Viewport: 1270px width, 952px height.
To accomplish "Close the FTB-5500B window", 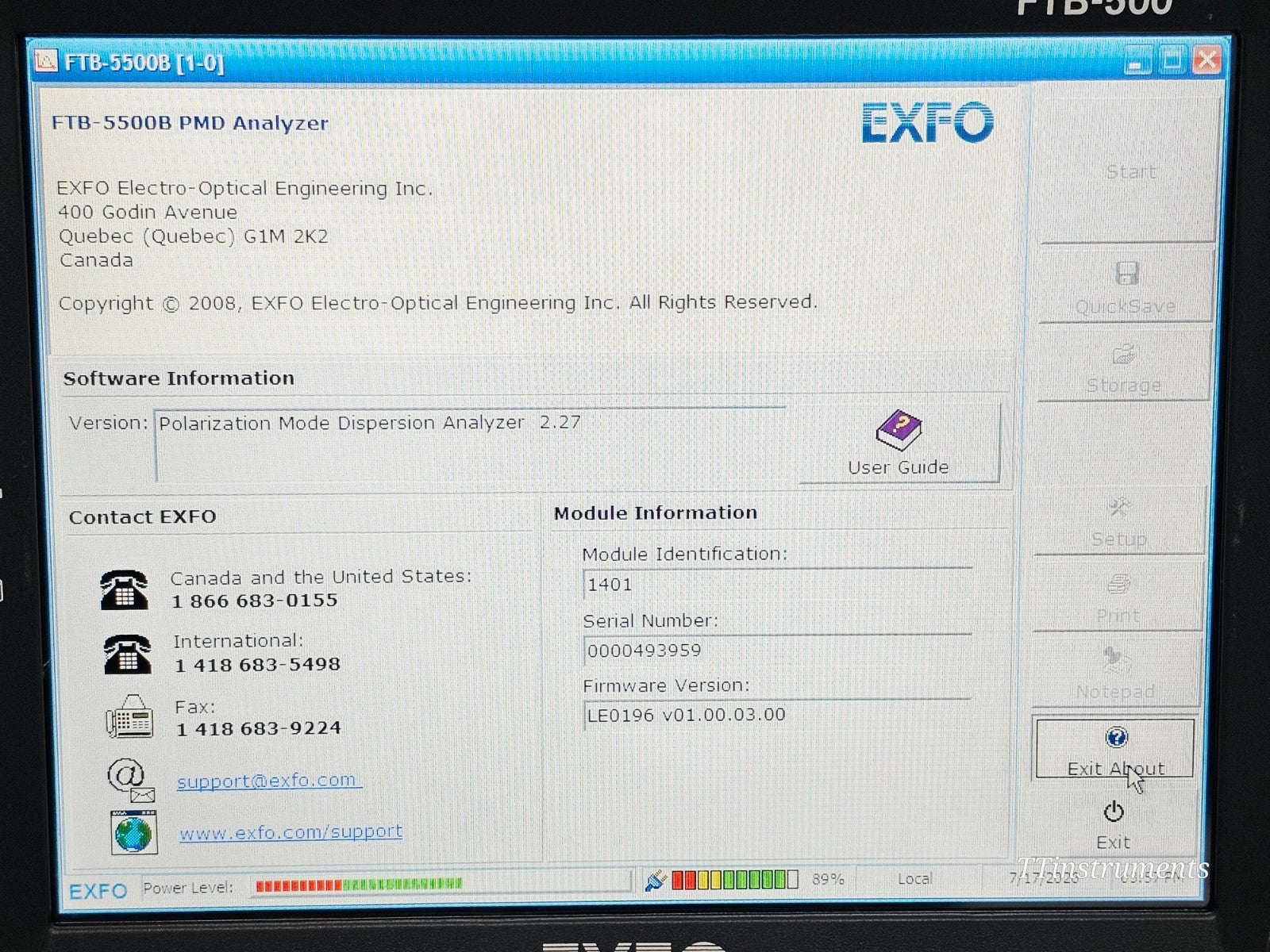I will coord(1207,59).
